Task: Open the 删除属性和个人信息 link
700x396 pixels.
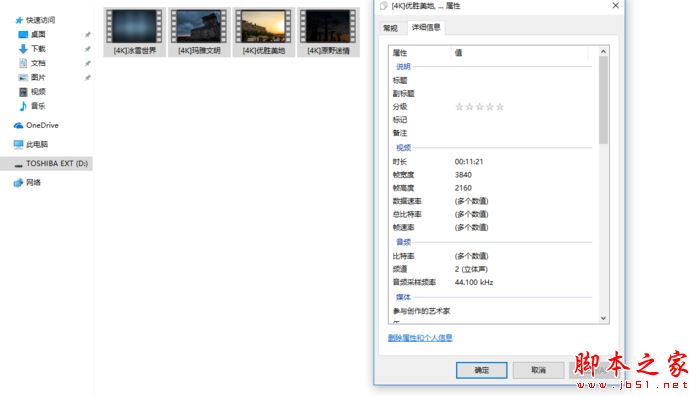Action: pos(420,338)
